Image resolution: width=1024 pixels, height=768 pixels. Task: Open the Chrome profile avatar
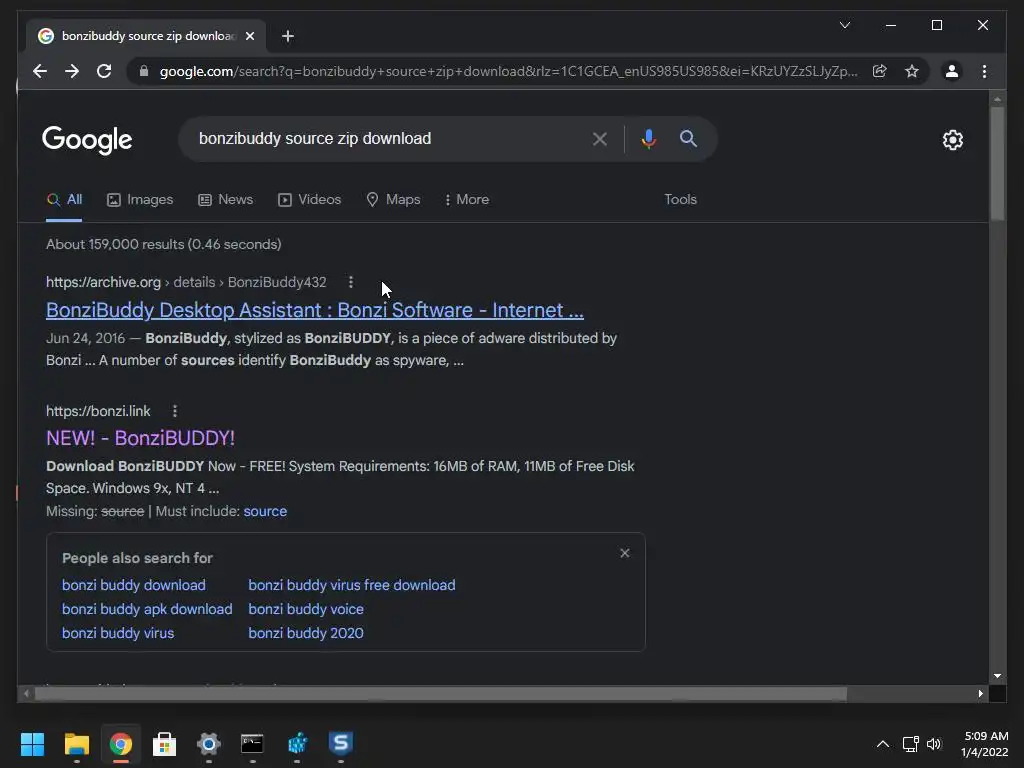(952, 71)
